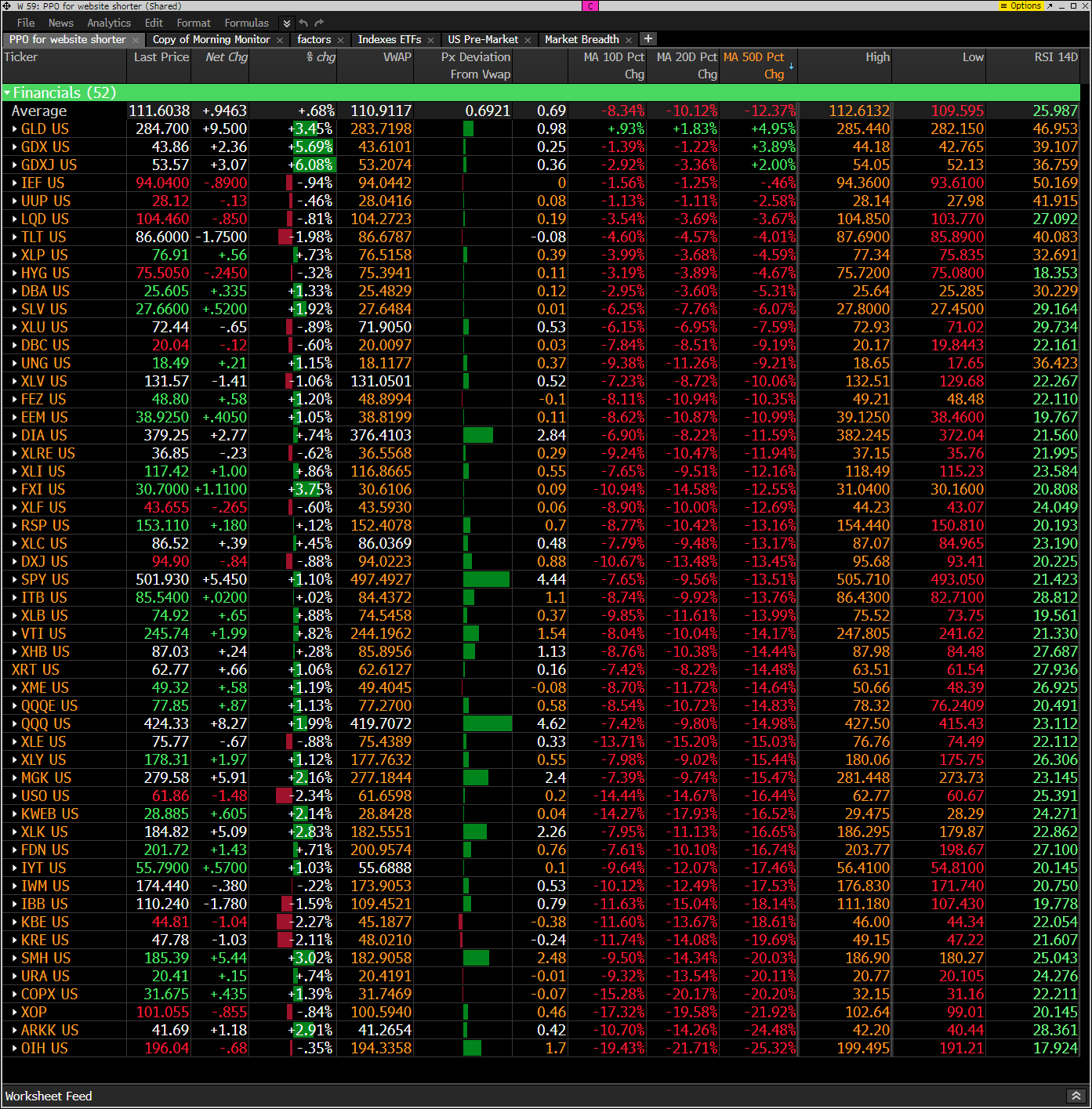The image size is (1092, 1109).
Task: Click SPY US last price 501.930
Action: (162, 580)
